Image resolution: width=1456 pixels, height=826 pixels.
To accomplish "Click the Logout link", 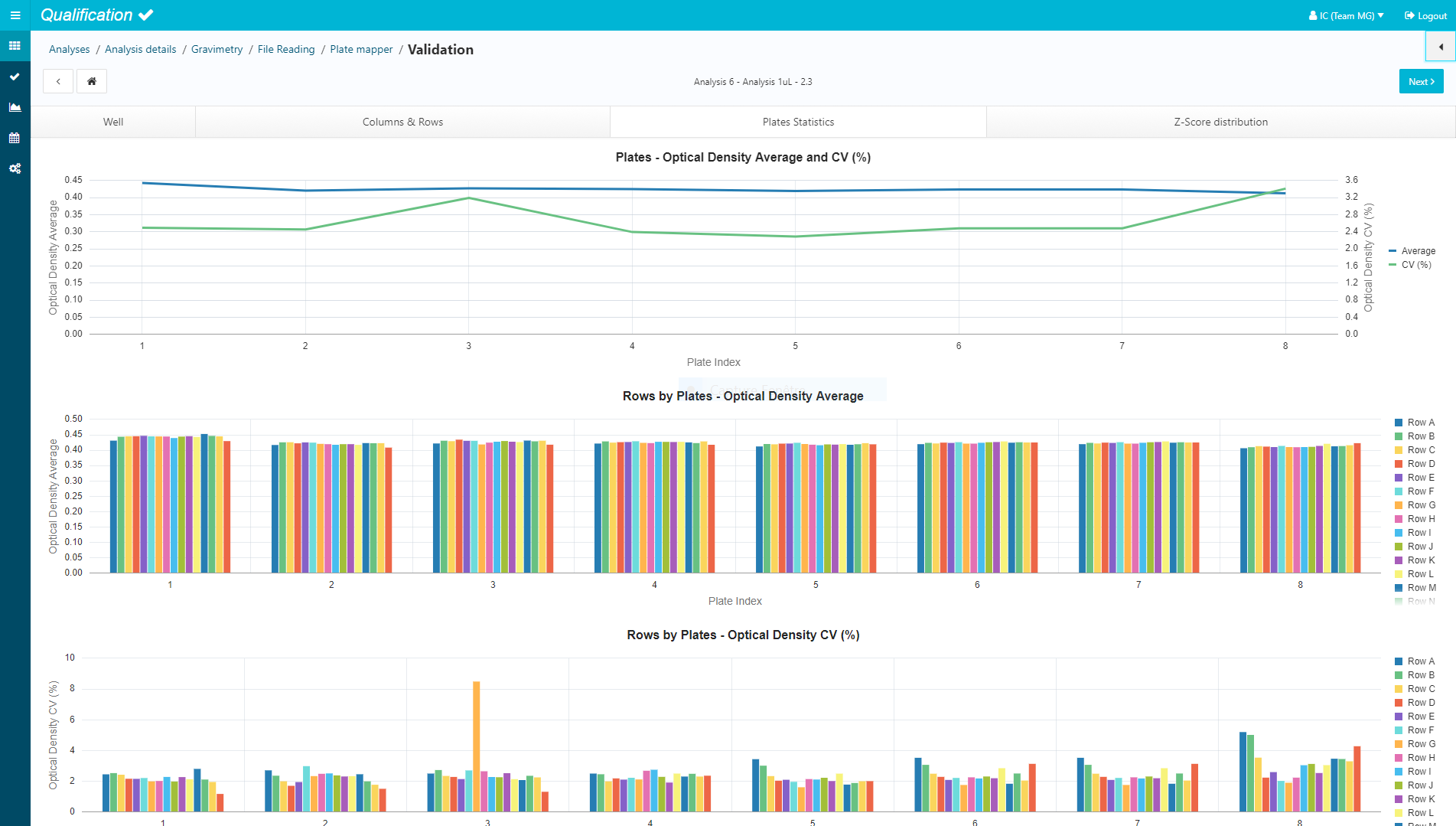I will pyautogui.click(x=1425, y=15).
